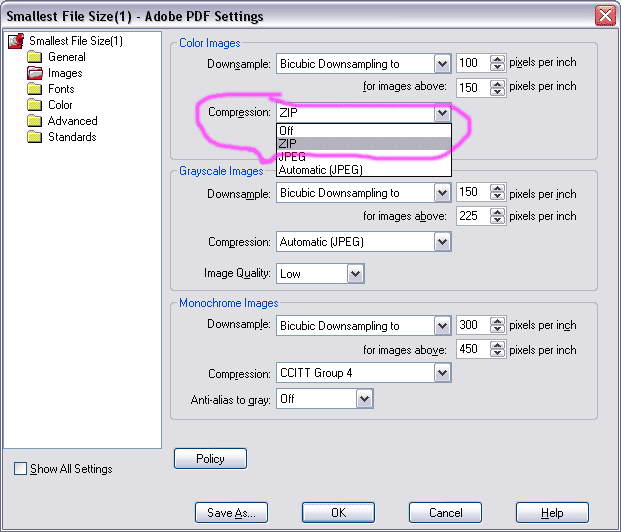The height and width of the screenshot is (532, 621).
Task: Click Color Images 100 ppi field
Action: (x=473, y=63)
